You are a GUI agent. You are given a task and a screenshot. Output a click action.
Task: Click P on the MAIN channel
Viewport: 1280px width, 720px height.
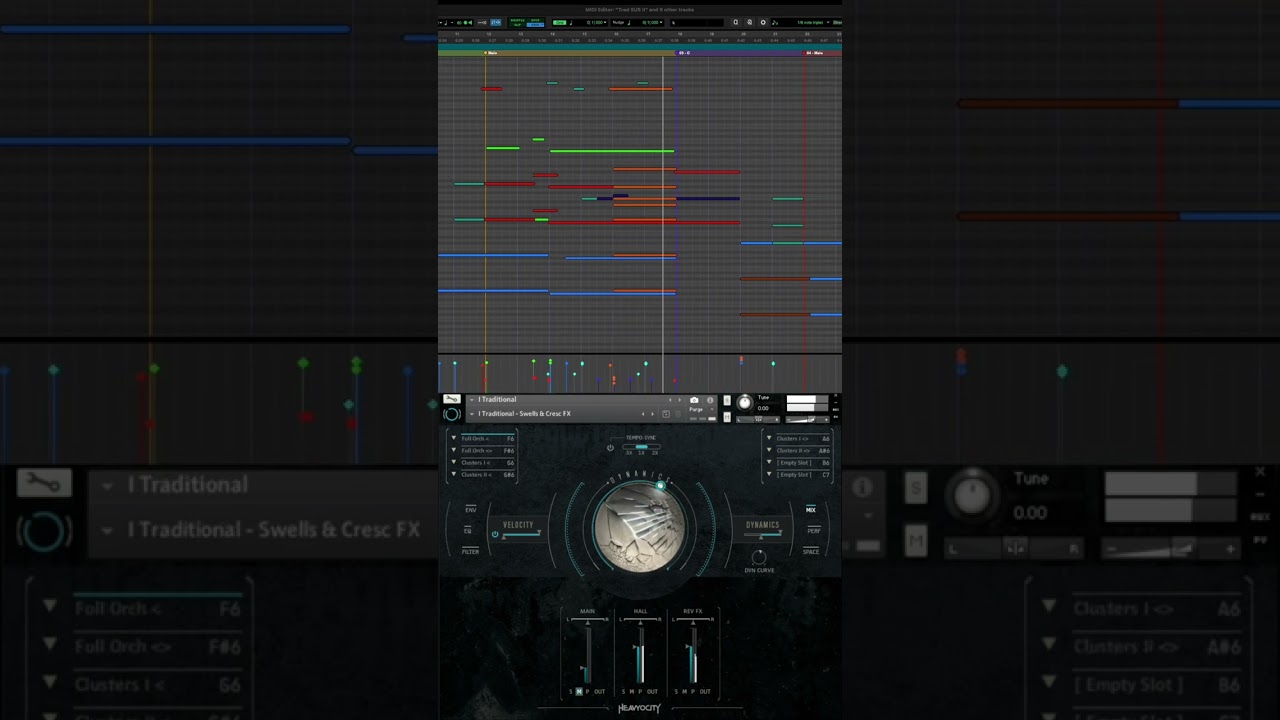587,692
